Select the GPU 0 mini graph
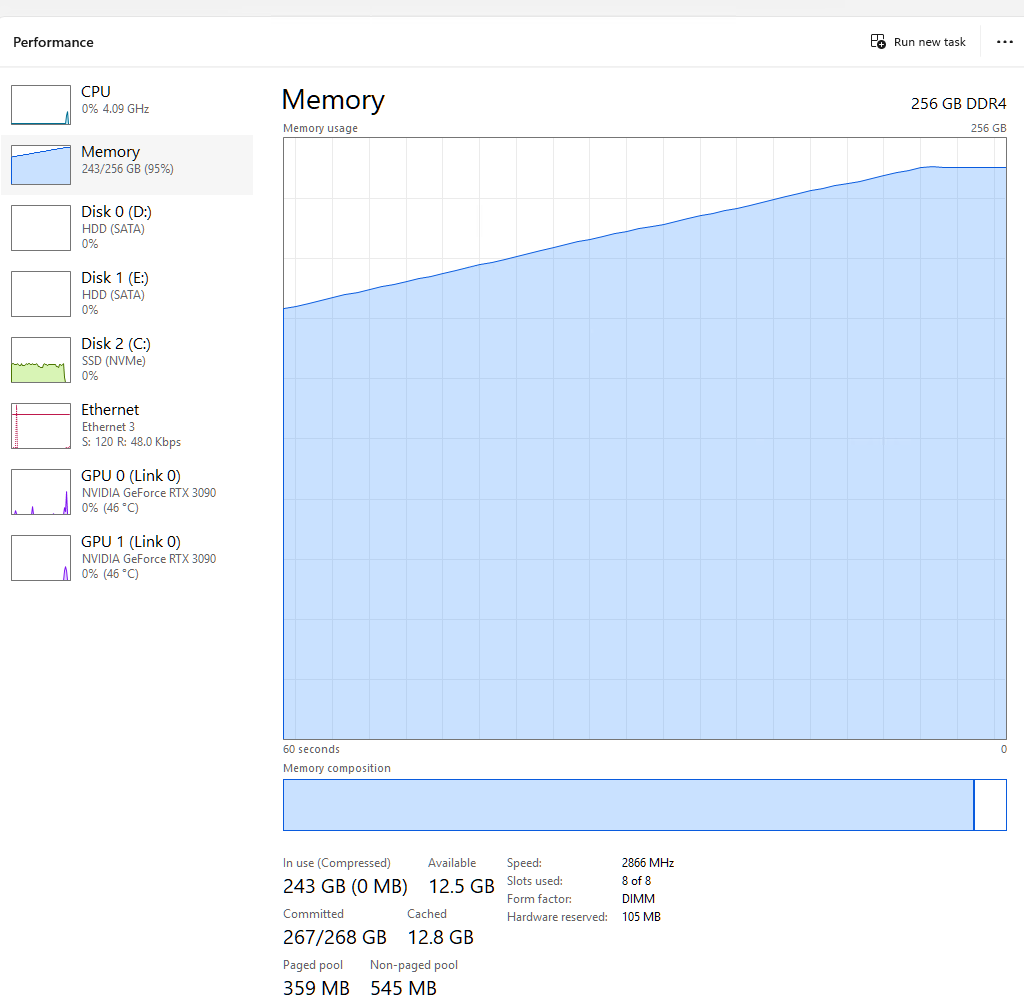 (40, 492)
